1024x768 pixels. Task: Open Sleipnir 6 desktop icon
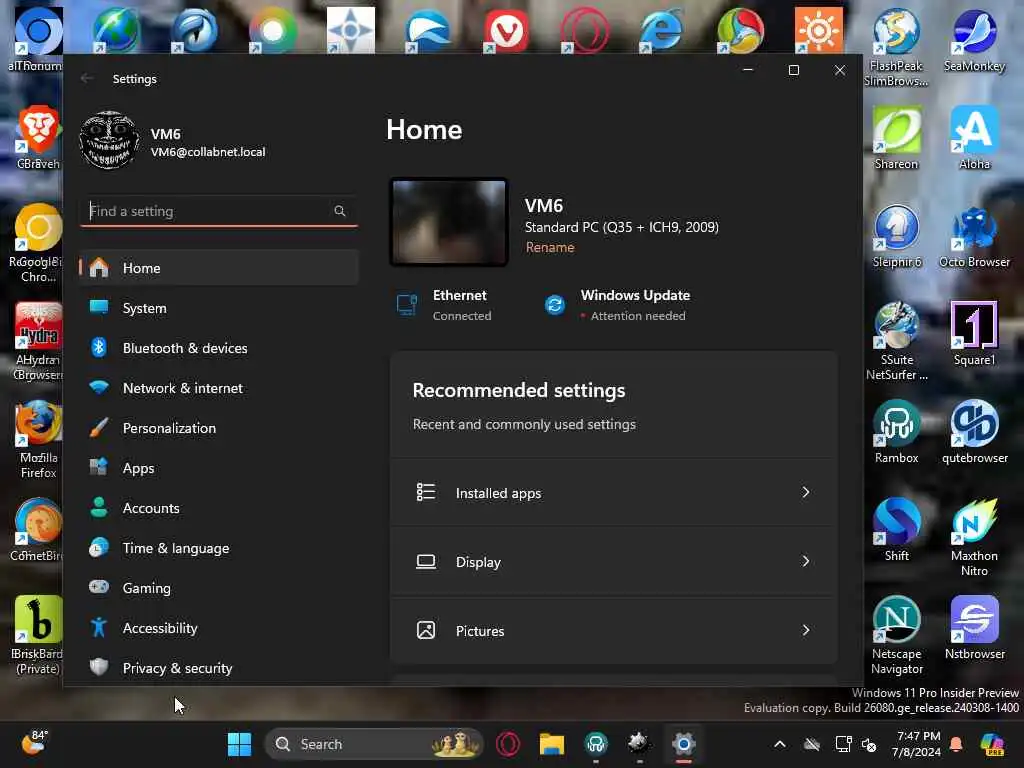pos(896,236)
